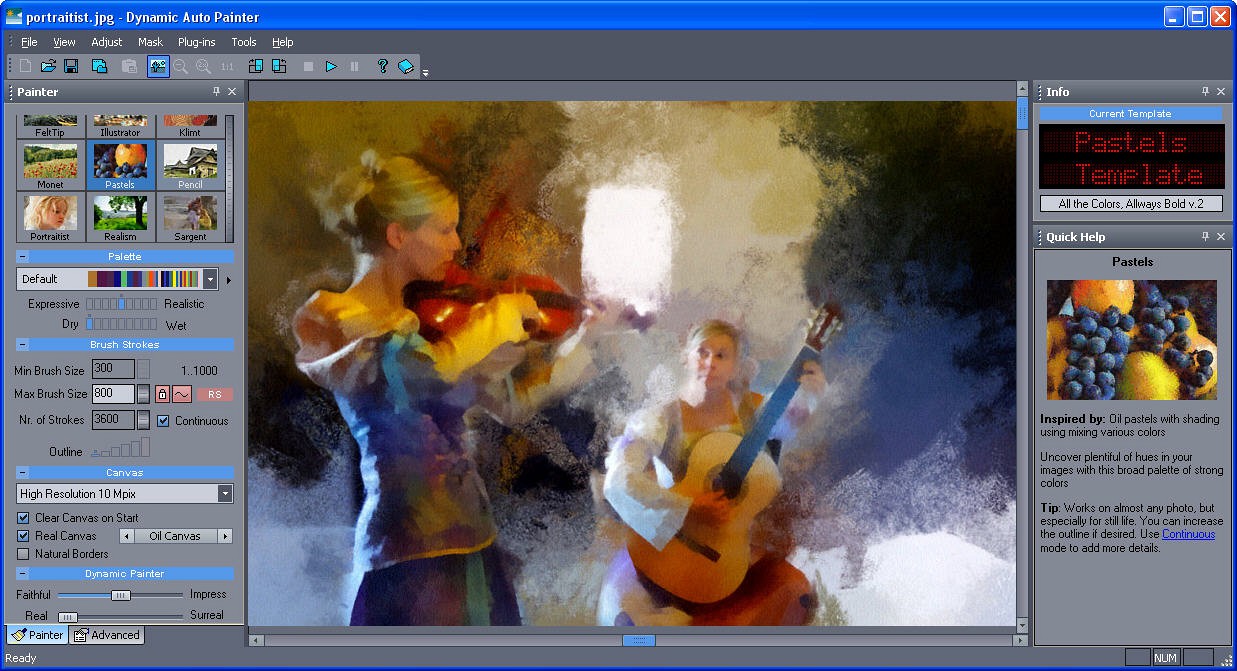This screenshot has width=1237, height=671.
Task: Disable Clear Canvas on Start
Action: click(24, 518)
